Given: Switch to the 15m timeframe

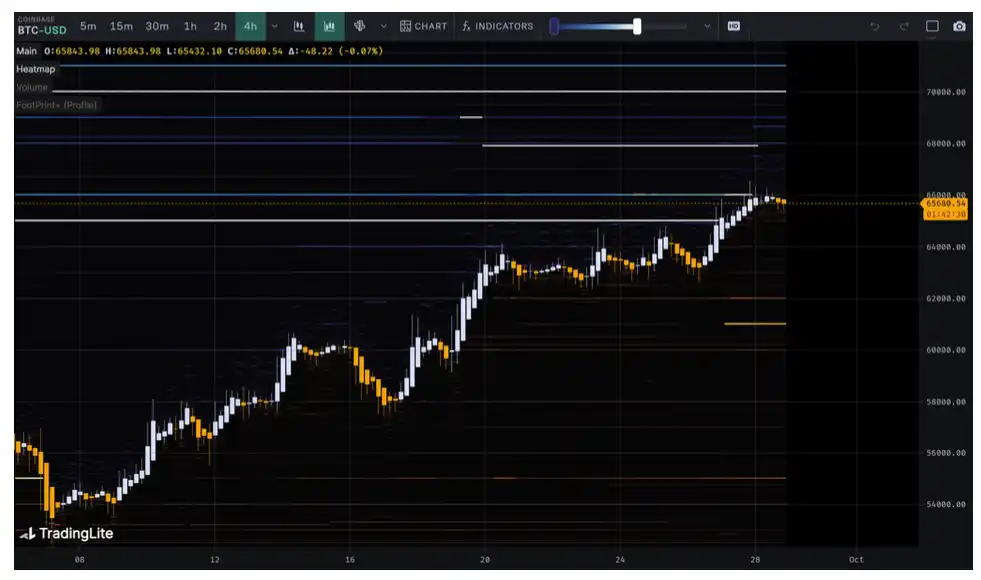Looking at the screenshot, I should pos(121,26).
